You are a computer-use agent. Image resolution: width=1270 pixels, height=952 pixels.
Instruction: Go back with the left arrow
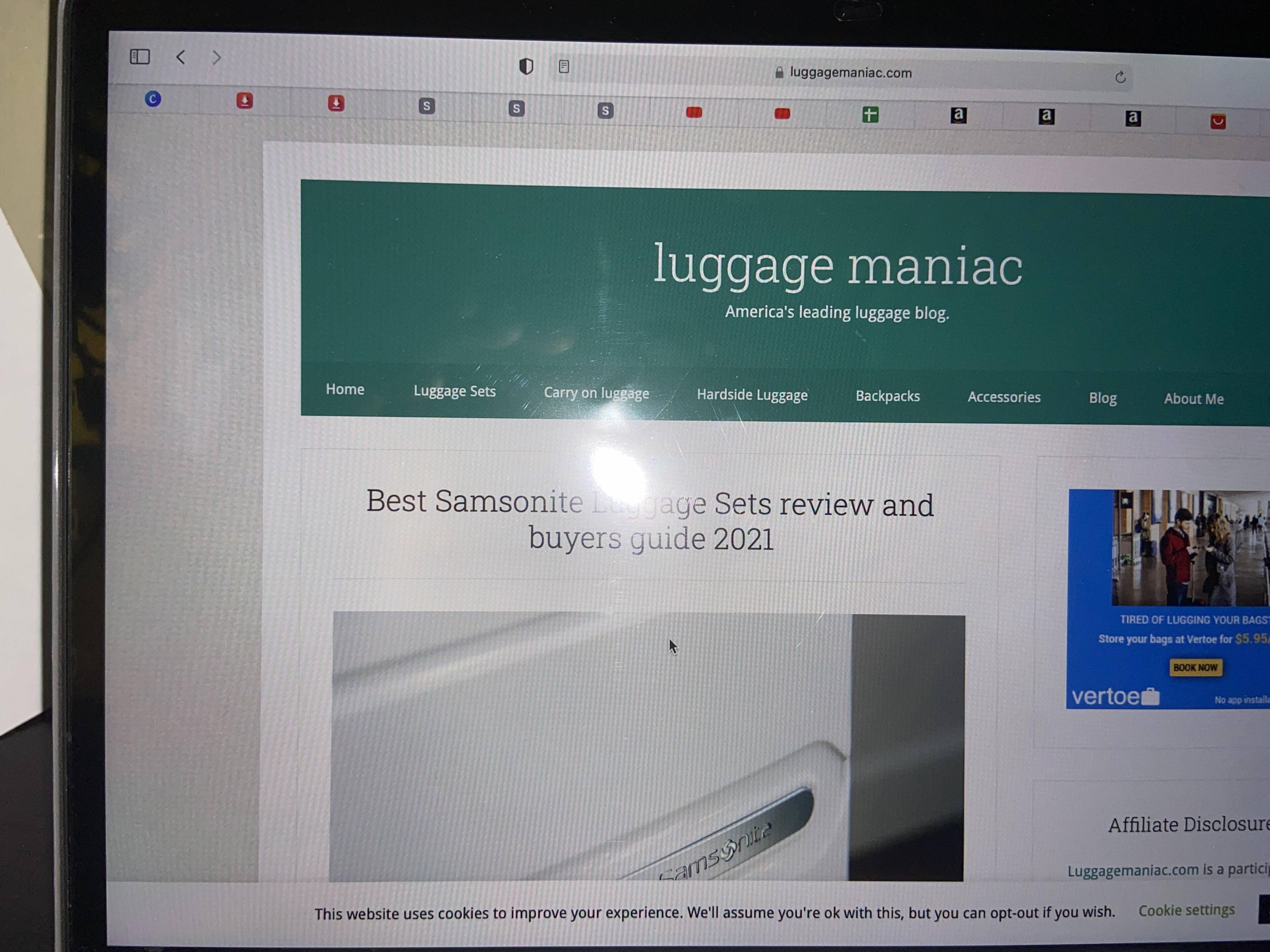tap(181, 57)
